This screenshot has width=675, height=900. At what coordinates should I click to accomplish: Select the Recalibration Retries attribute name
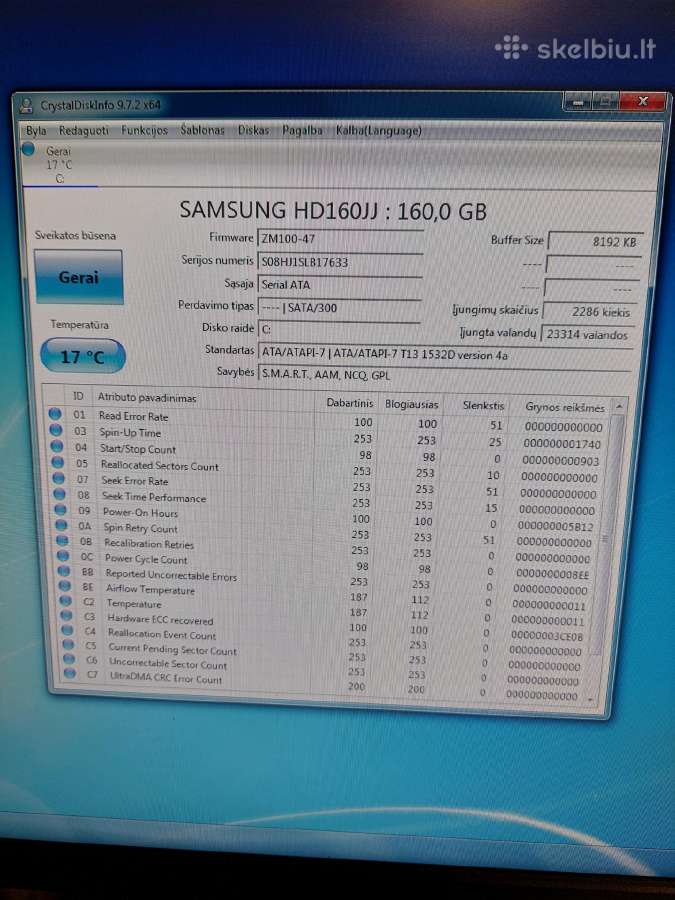149,544
